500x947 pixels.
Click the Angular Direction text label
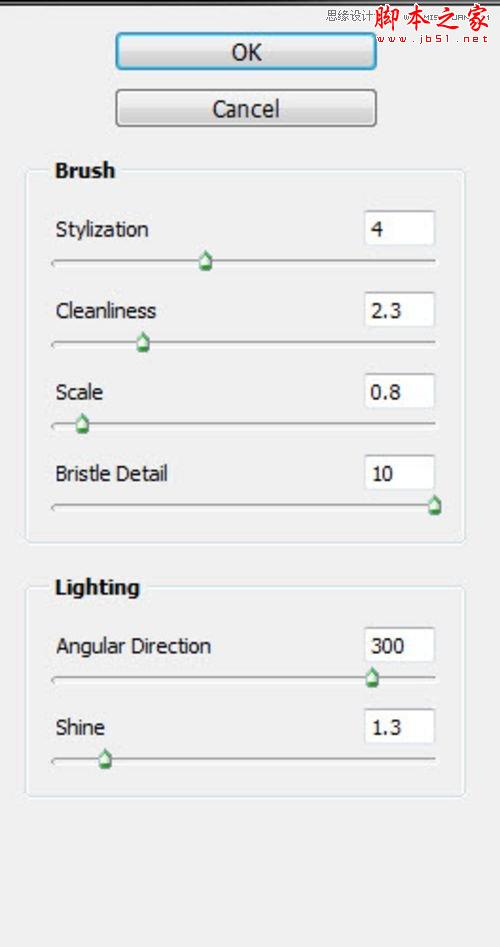(133, 646)
